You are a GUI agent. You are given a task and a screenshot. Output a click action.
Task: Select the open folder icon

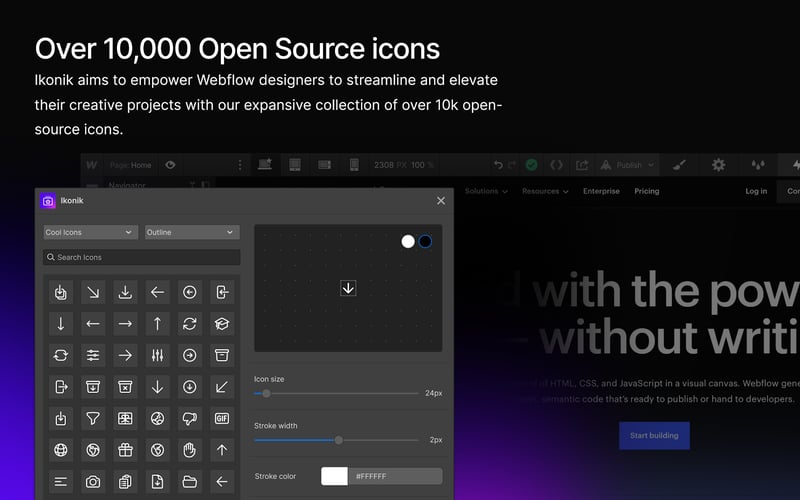(189, 482)
